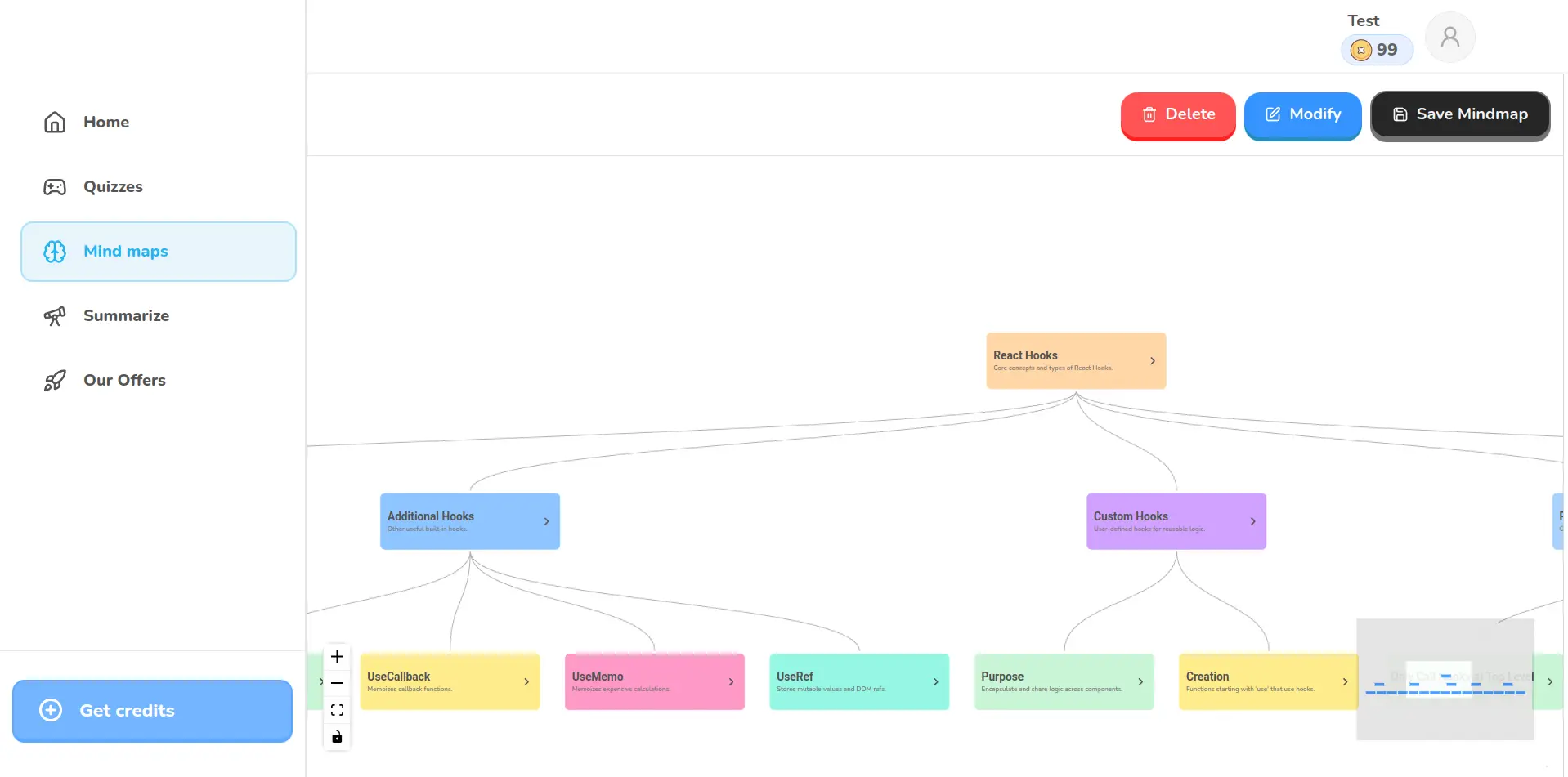Select the yellow UseCallback node
Image resolution: width=1568 pixels, height=777 pixels.
pyautogui.click(x=441, y=682)
